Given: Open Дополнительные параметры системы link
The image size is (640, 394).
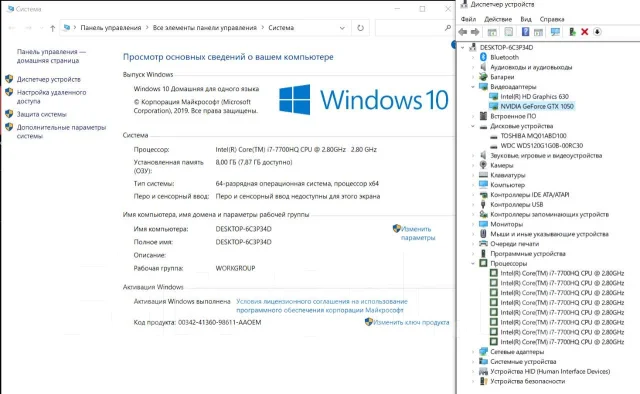Looking at the screenshot, I should point(61,131).
